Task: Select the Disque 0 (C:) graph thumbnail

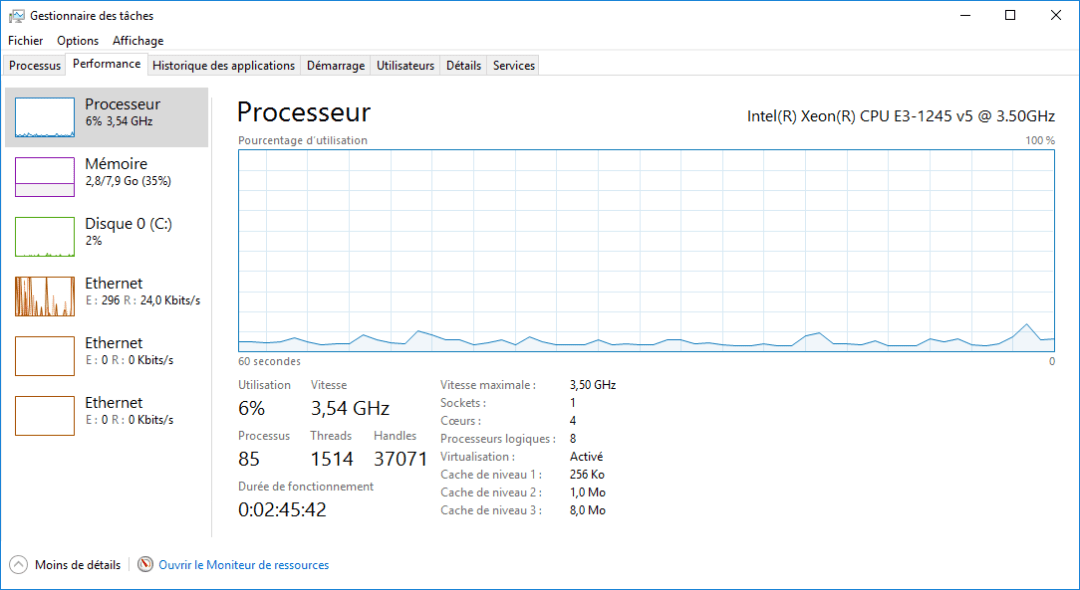Action: tap(45, 237)
